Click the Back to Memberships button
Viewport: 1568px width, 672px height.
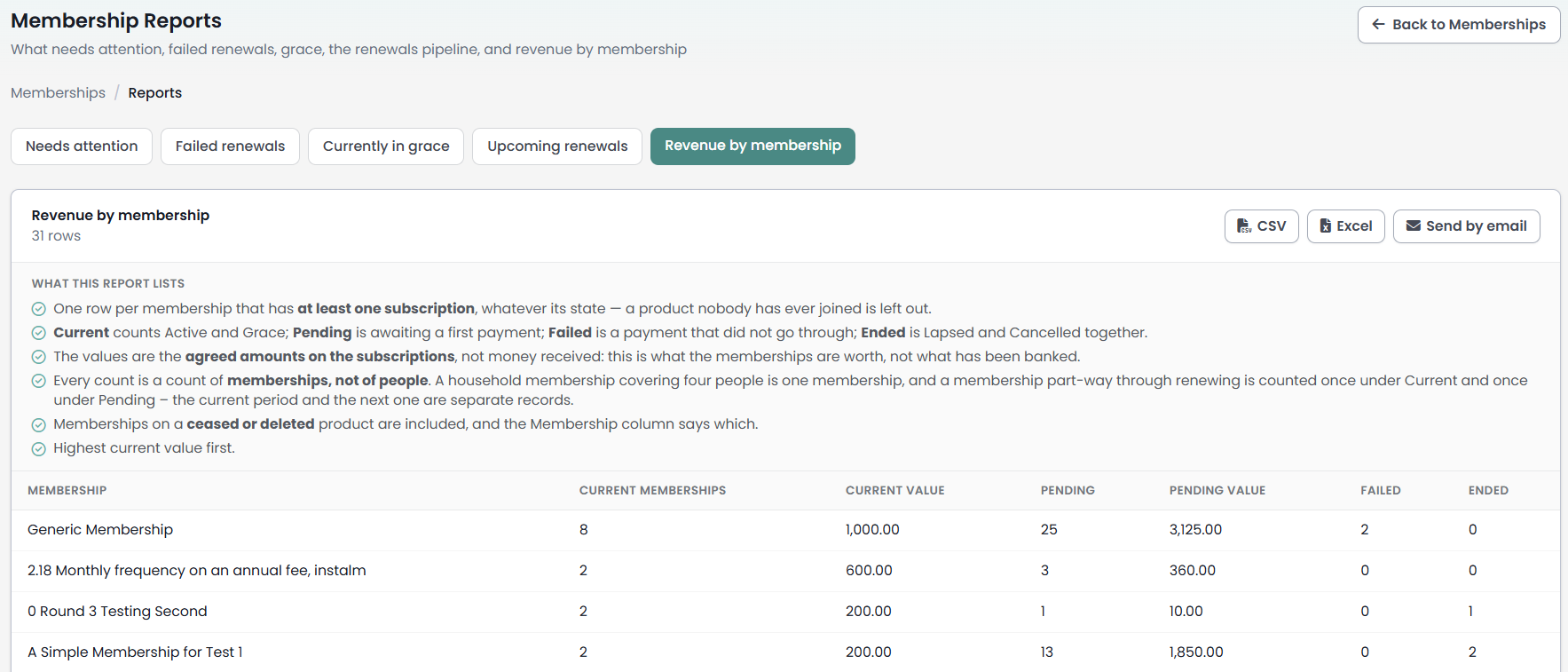point(1458,25)
